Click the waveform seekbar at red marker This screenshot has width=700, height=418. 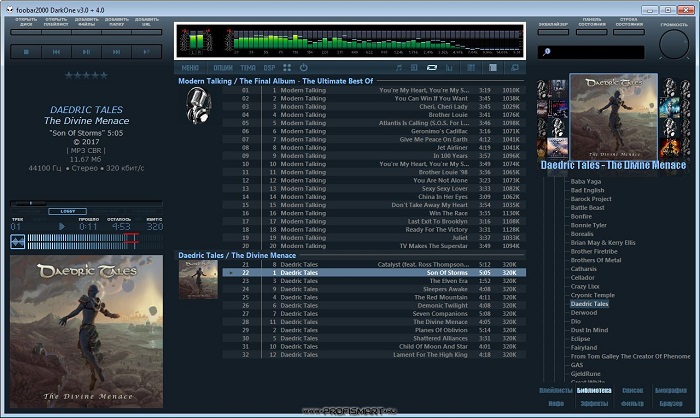[131, 241]
